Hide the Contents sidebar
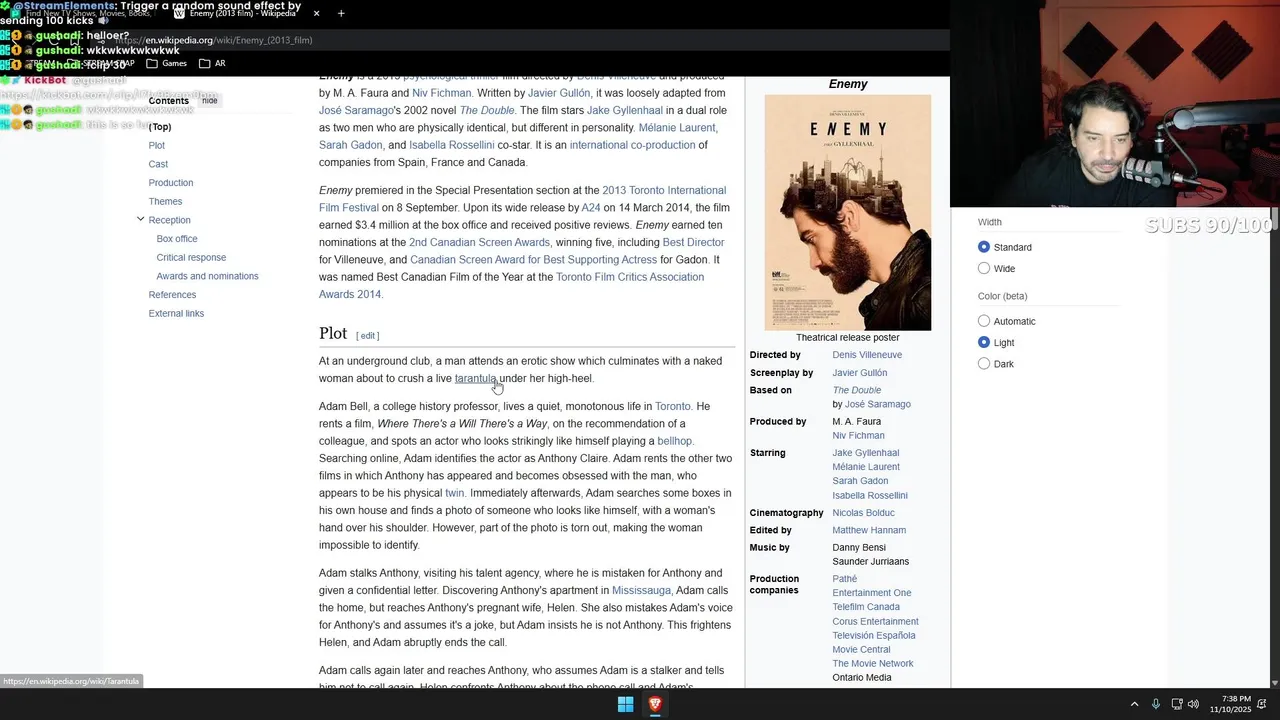The image size is (1280, 720). click(209, 101)
